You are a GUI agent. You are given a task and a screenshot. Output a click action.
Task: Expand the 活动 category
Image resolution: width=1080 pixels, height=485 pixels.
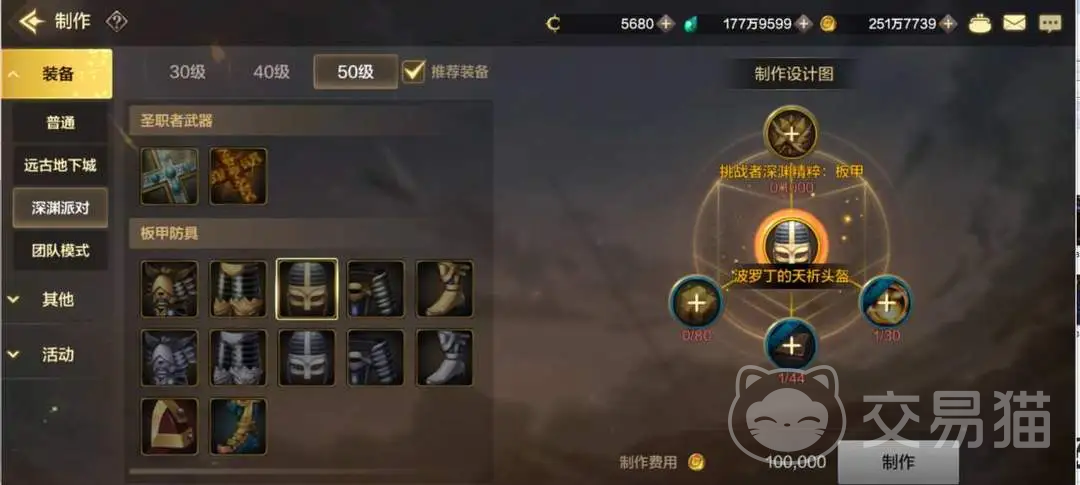[56, 355]
